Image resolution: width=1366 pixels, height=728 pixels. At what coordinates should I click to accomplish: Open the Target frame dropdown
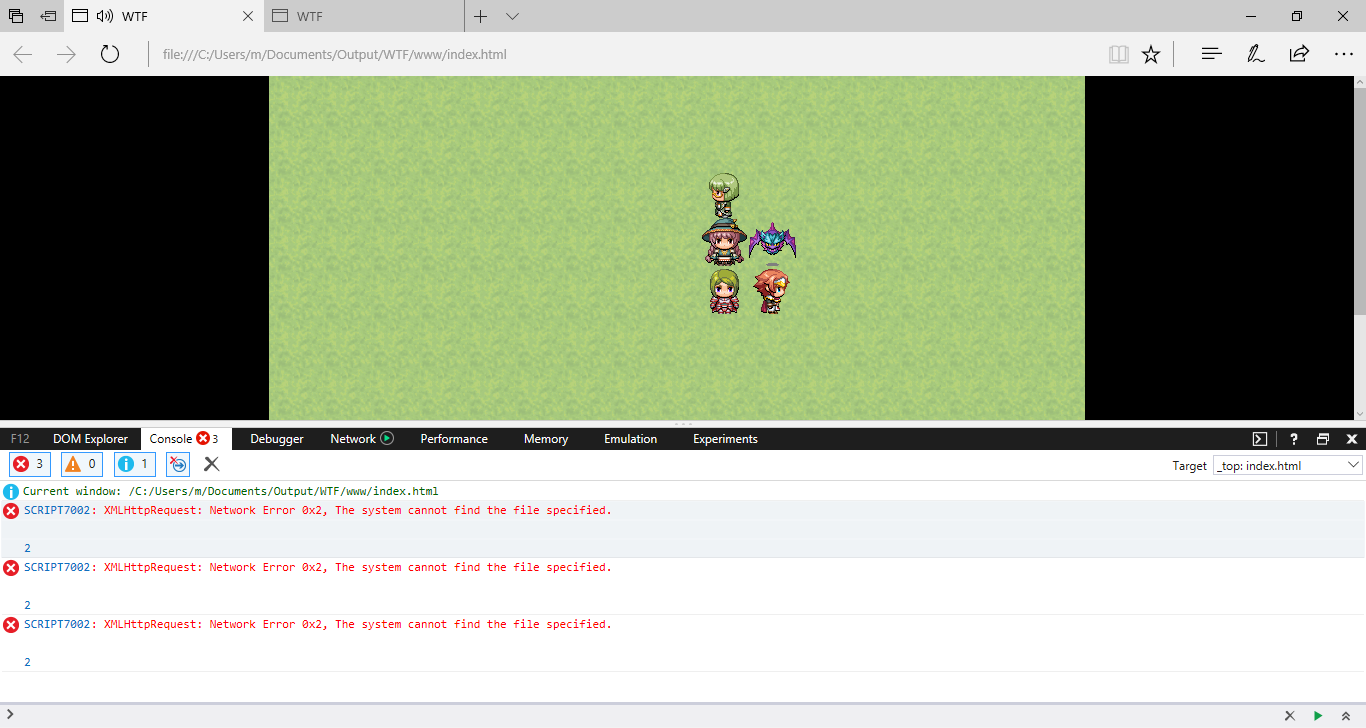pos(1288,466)
